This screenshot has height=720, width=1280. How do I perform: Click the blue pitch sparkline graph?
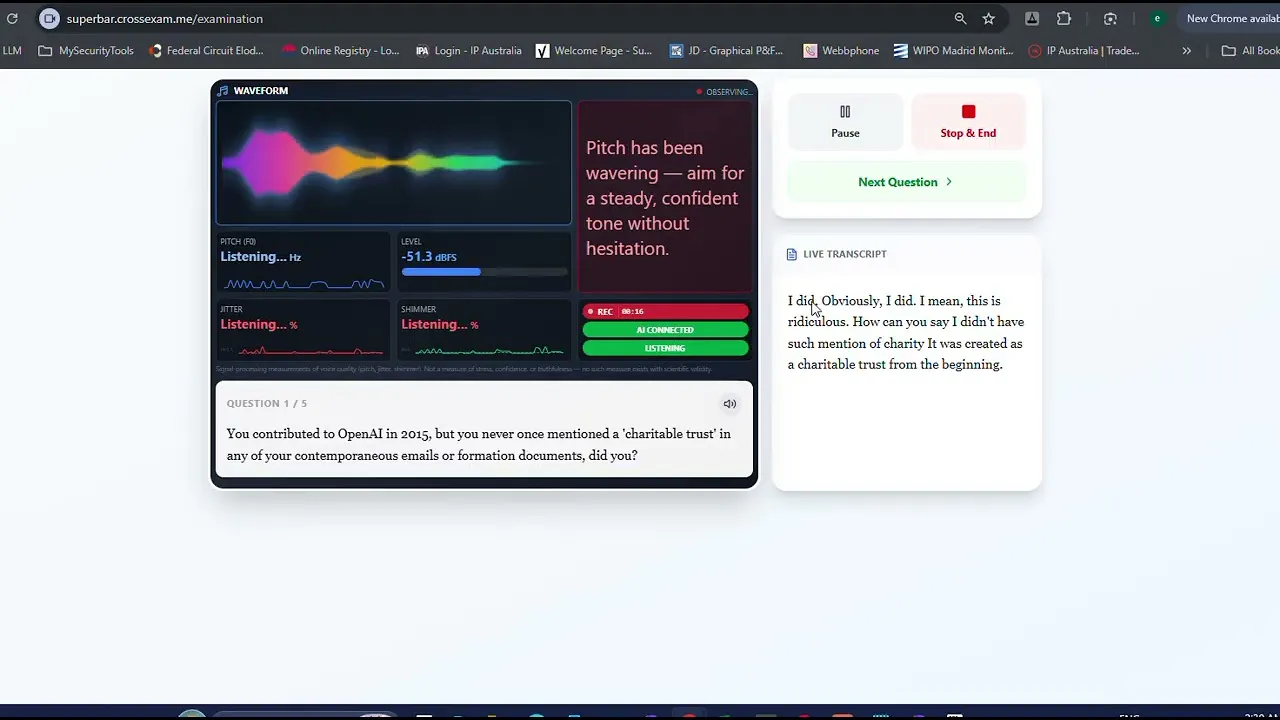point(303,284)
